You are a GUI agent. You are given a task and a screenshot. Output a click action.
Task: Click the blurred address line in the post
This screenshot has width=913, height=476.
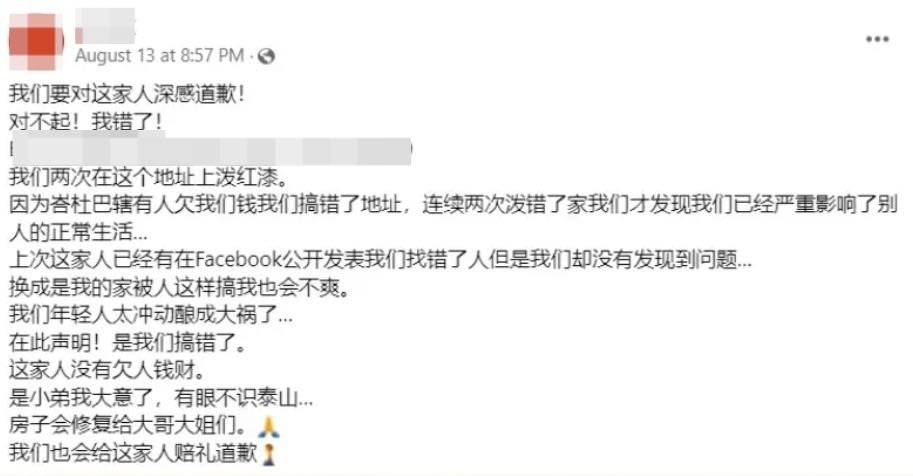click(x=211, y=149)
